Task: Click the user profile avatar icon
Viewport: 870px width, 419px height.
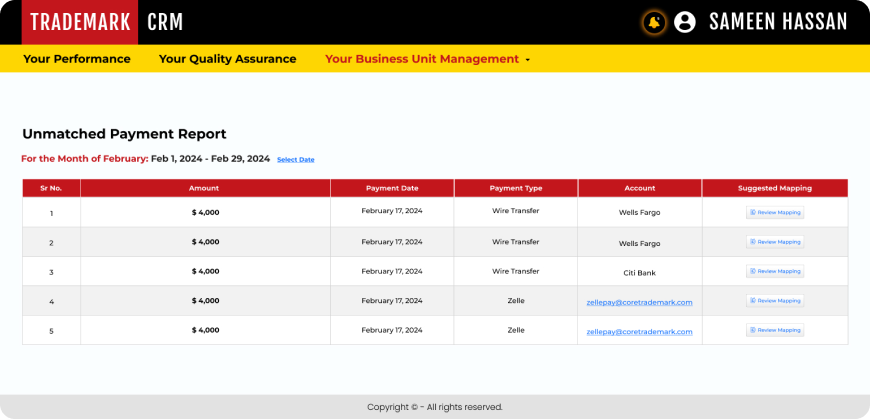Action: 685,22
